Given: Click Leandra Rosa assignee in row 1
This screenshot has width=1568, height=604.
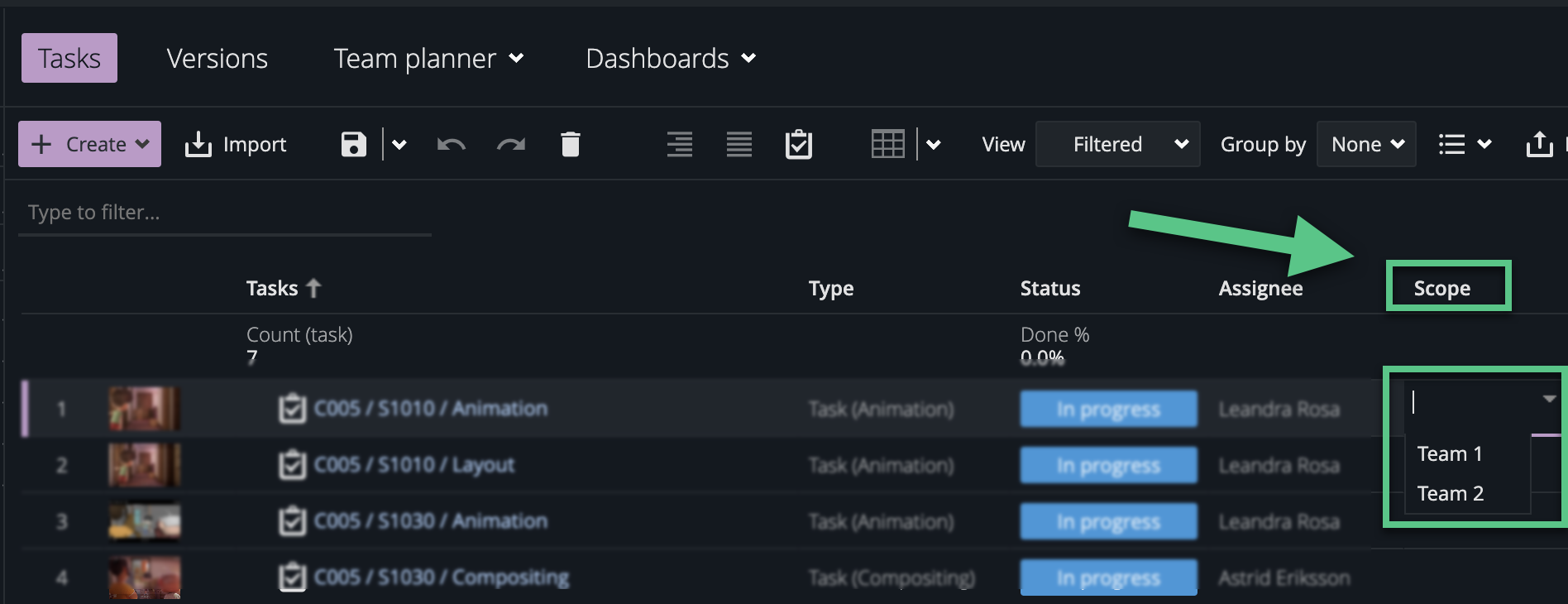Looking at the screenshot, I should (x=1279, y=409).
